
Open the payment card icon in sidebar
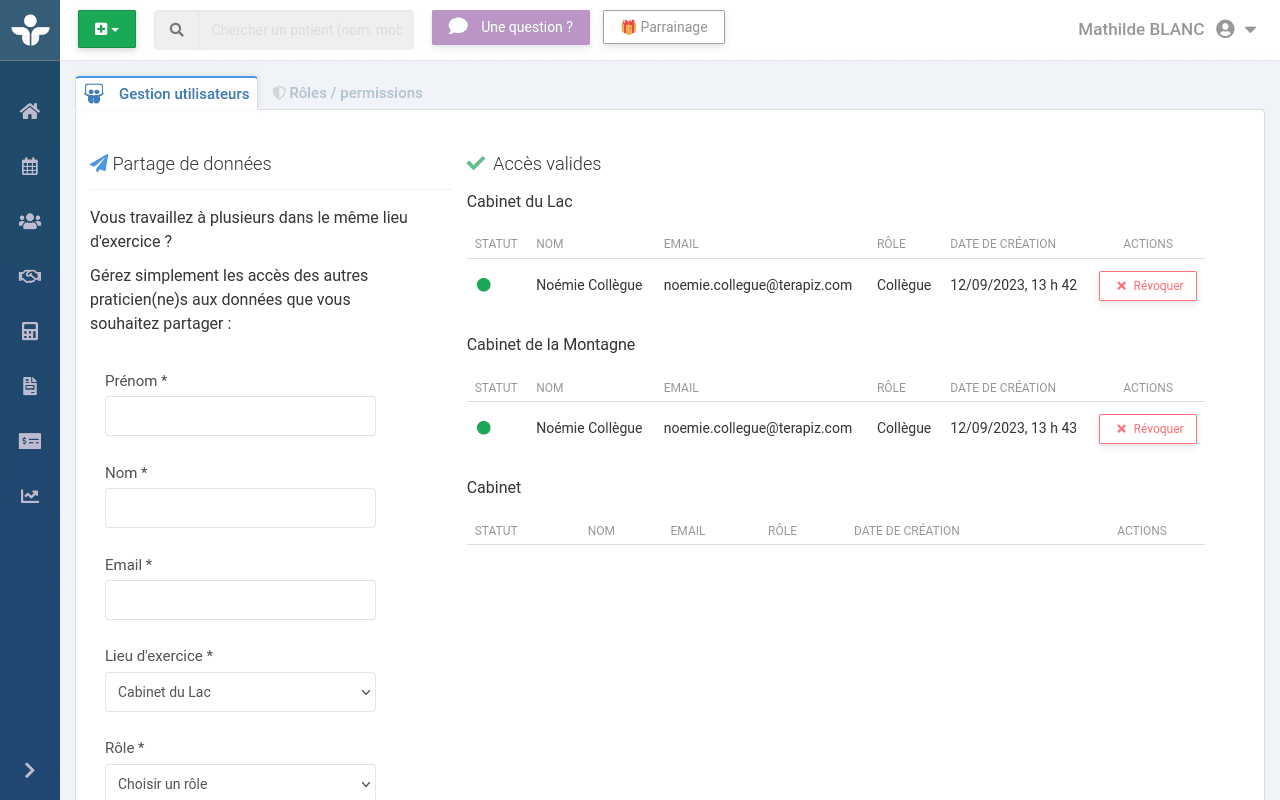(x=30, y=441)
